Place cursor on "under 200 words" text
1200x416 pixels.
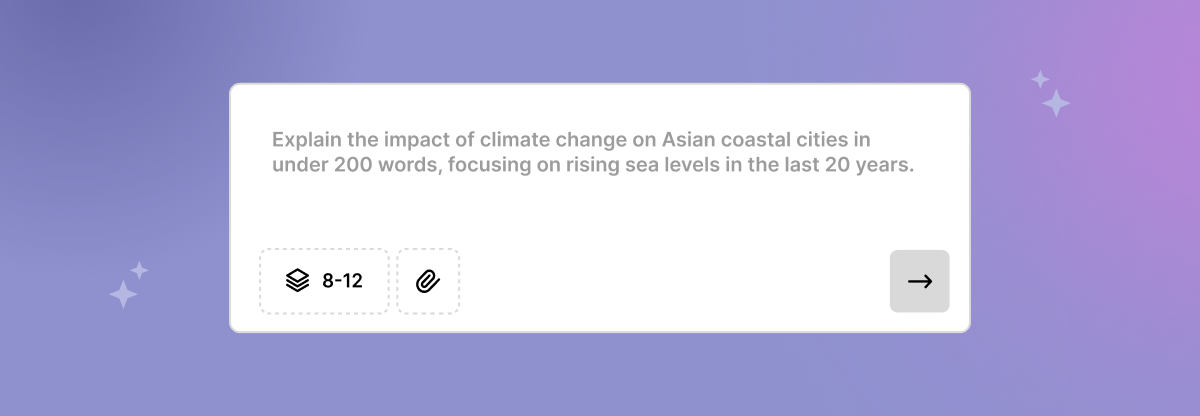pyautogui.click(x=355, y=166)
